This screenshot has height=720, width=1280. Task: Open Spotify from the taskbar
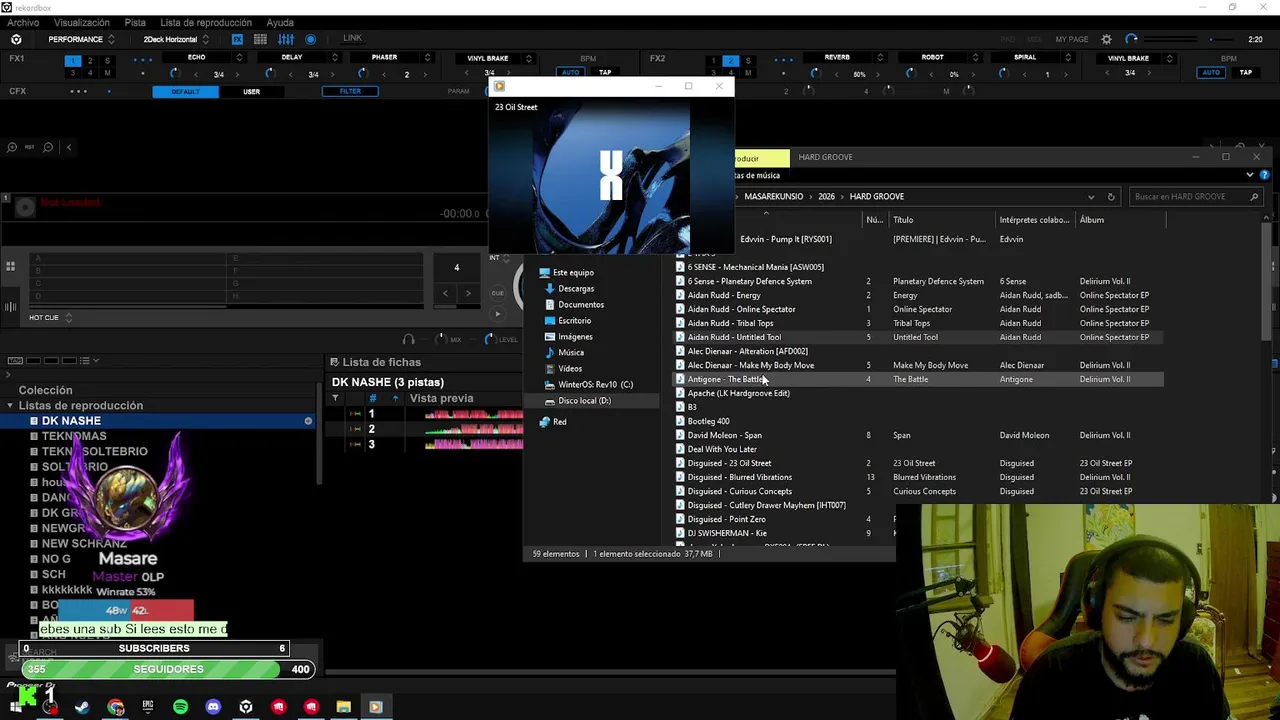(x=180, y=707)
